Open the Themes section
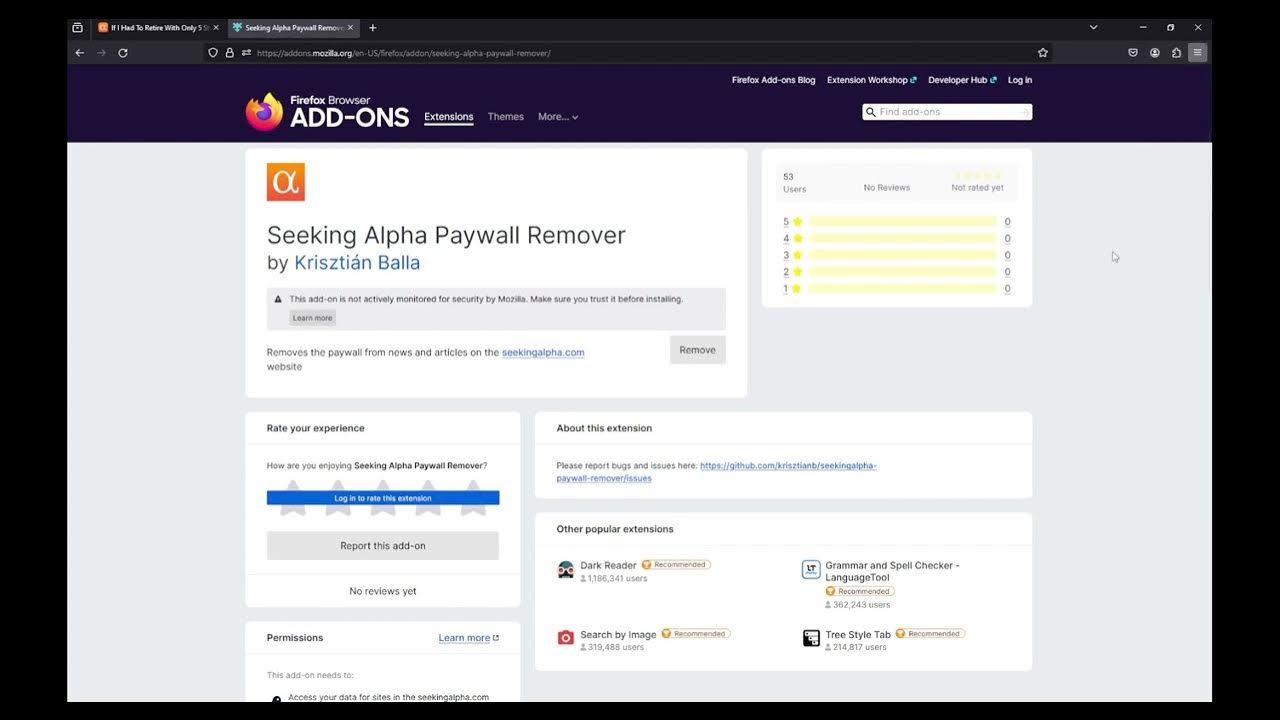The image size is (1280, 720). (x=506, y=117)
